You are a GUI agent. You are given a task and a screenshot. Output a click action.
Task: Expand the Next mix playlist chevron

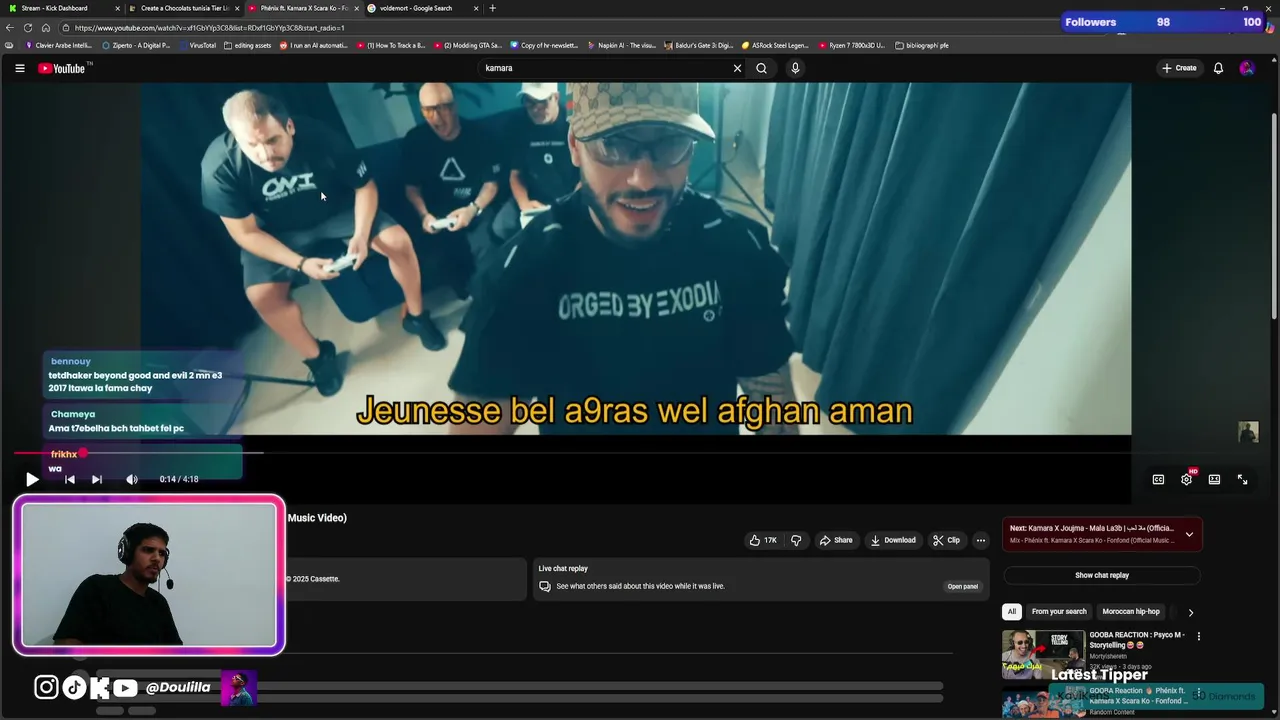tap(1189, 534)
